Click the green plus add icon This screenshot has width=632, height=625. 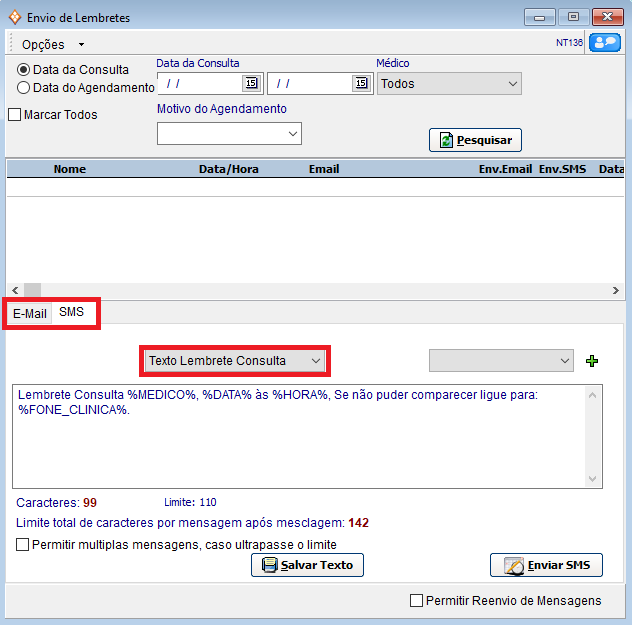click(x=592, y=361)
